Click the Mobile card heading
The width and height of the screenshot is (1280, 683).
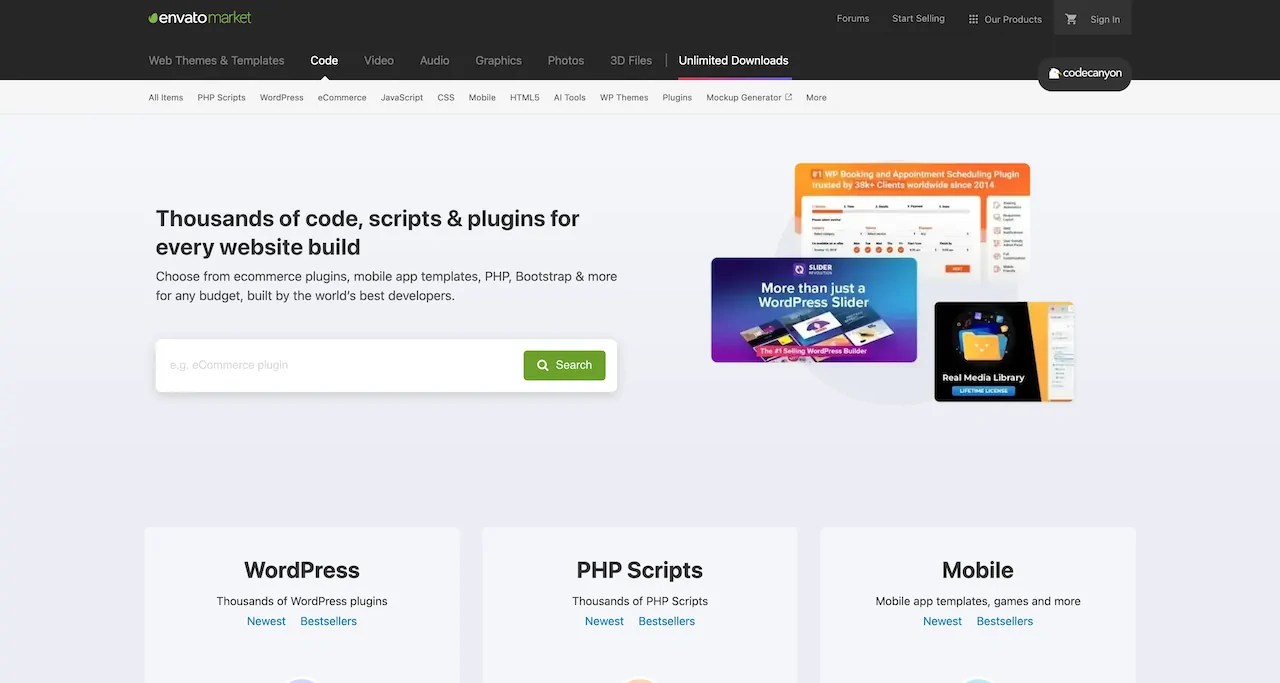(x=978, y=570)
